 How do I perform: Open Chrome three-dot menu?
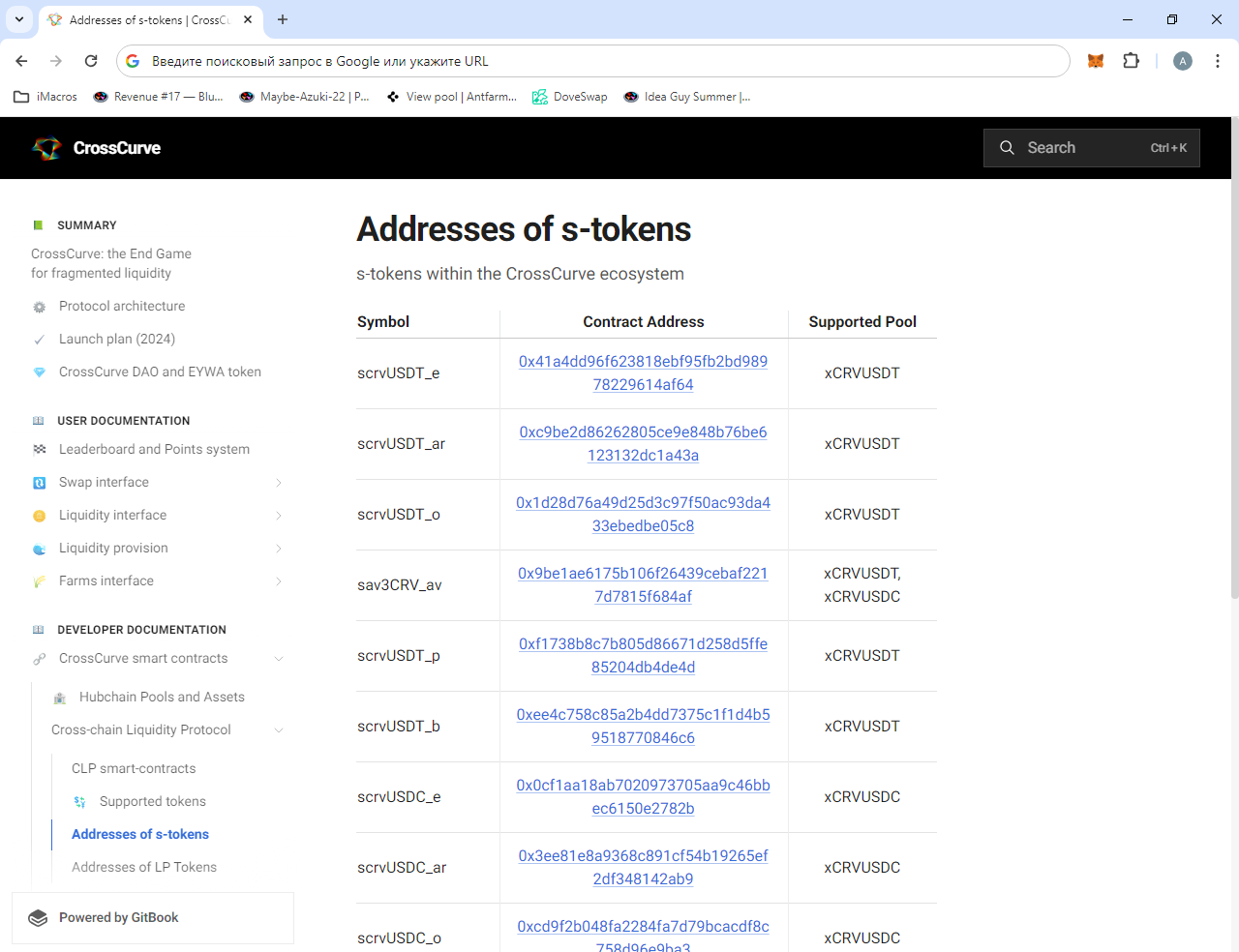coord(1217,61)
